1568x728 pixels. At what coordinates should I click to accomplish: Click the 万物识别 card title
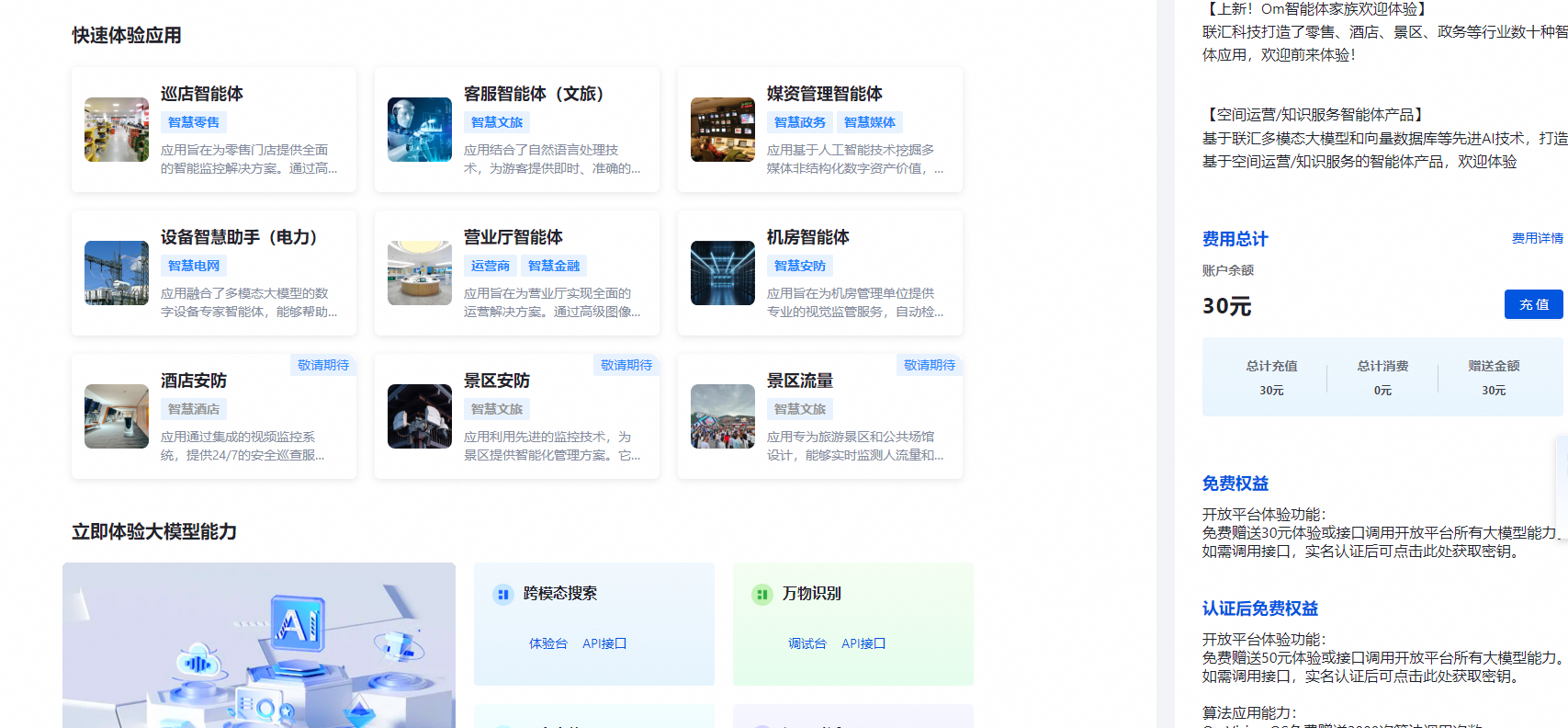click(812, 594)
